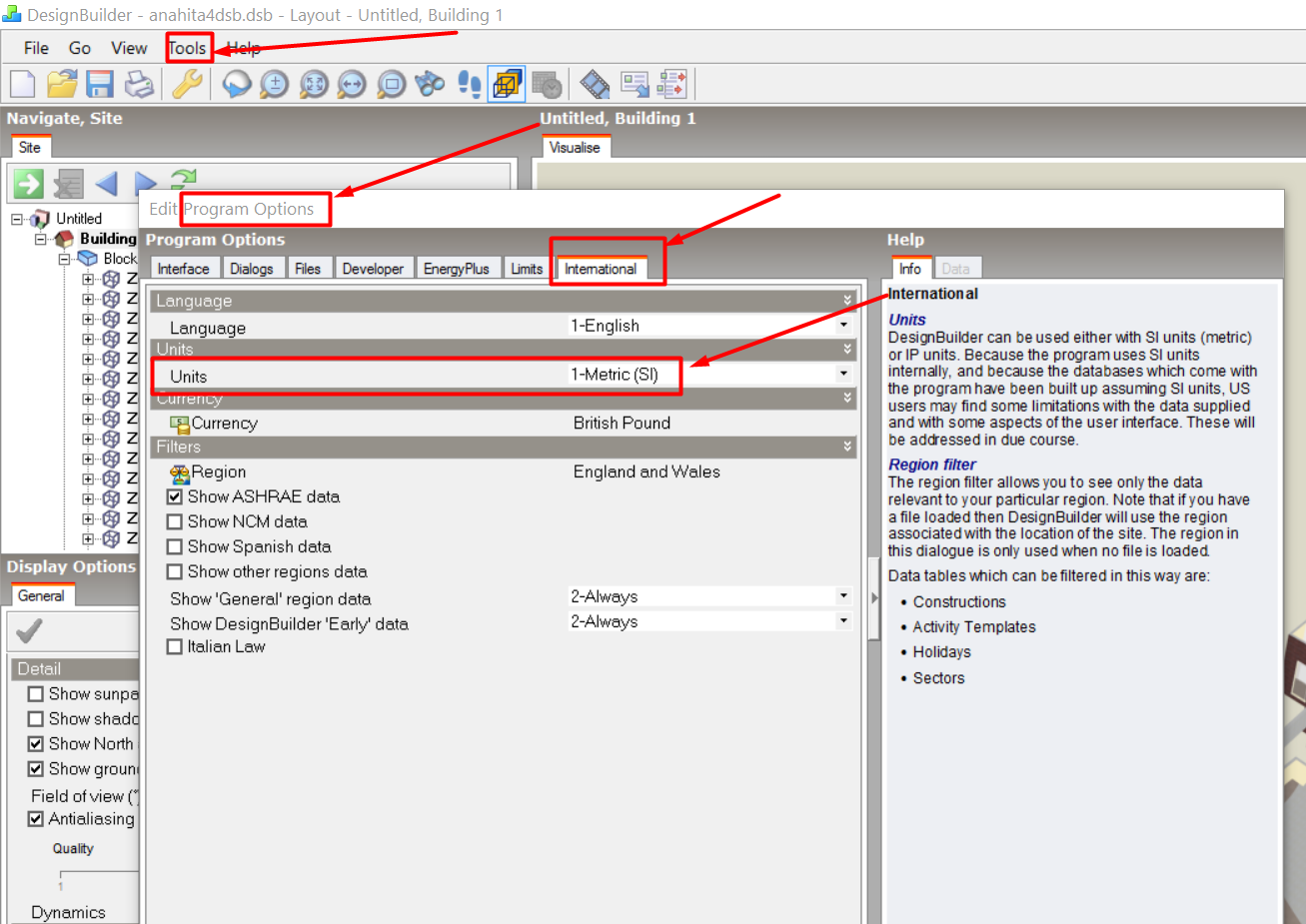Save the model with the floppy disk icon
The image size is (1306, 924).
[x=100, y=84]
